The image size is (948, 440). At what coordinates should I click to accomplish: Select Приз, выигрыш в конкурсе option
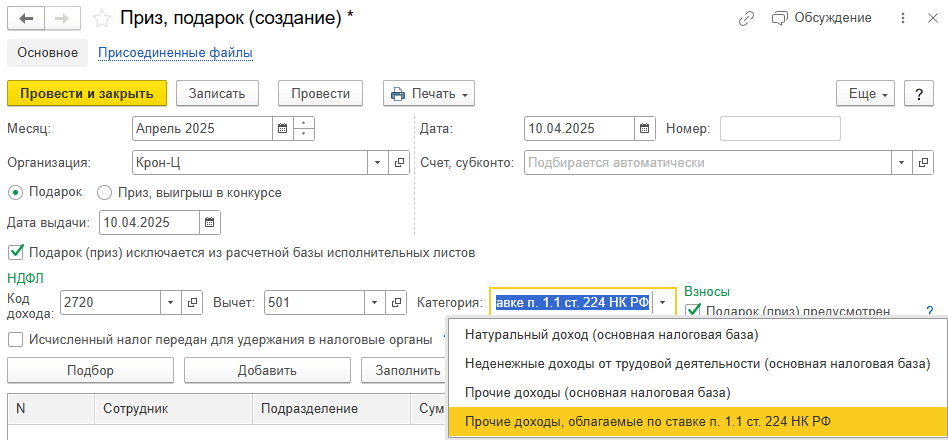click(104, 192)
